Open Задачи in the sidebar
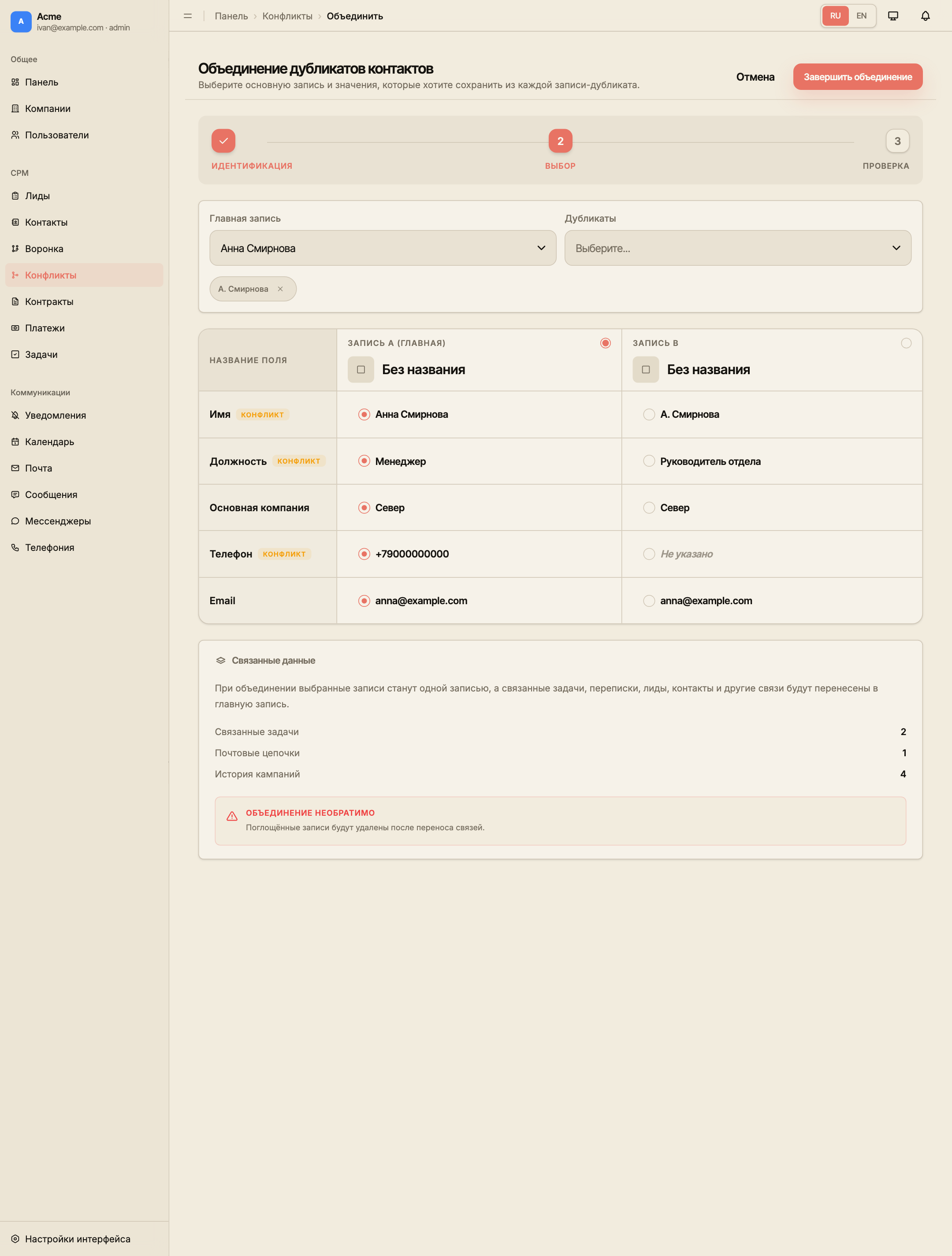 pyautogui.click(x=84, y=354)
